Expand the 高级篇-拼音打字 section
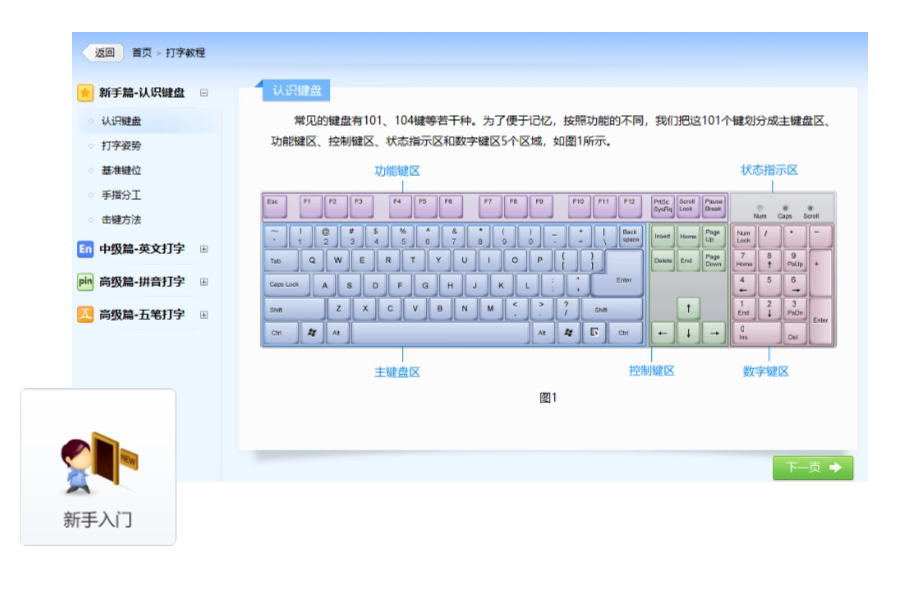 pos(204,282)
